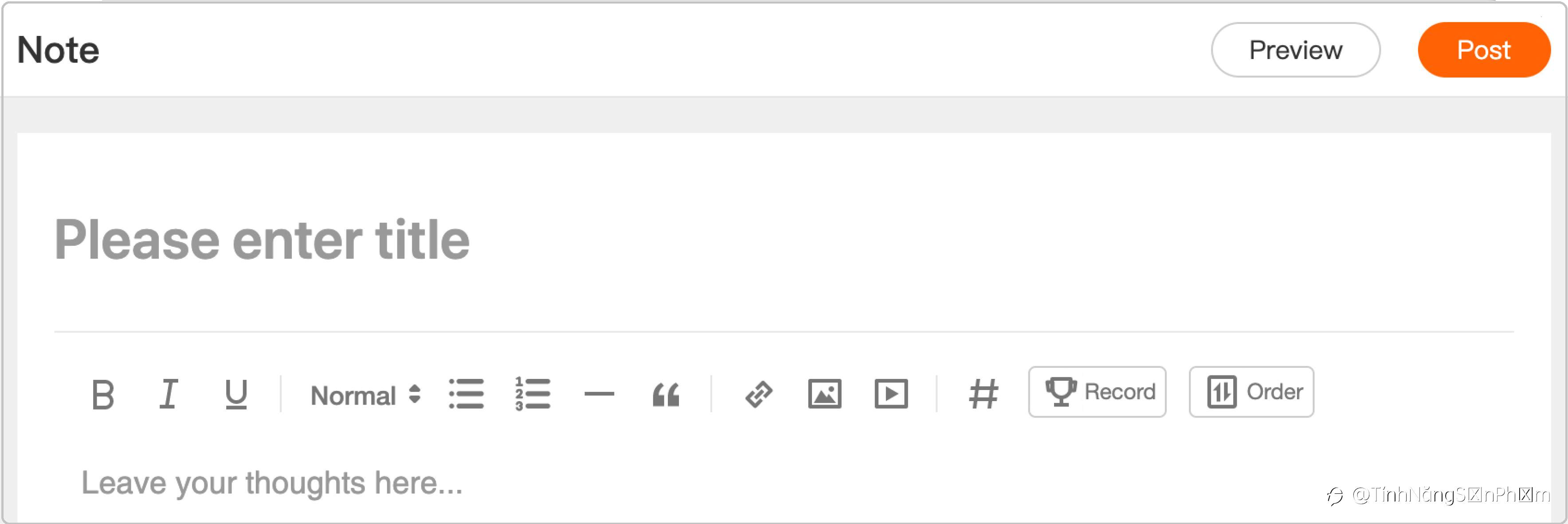1568x524 pixels.
Task: Click the 'Leave your thoughts here' body area
Action: pyautogui.click(x=784, y=483)
